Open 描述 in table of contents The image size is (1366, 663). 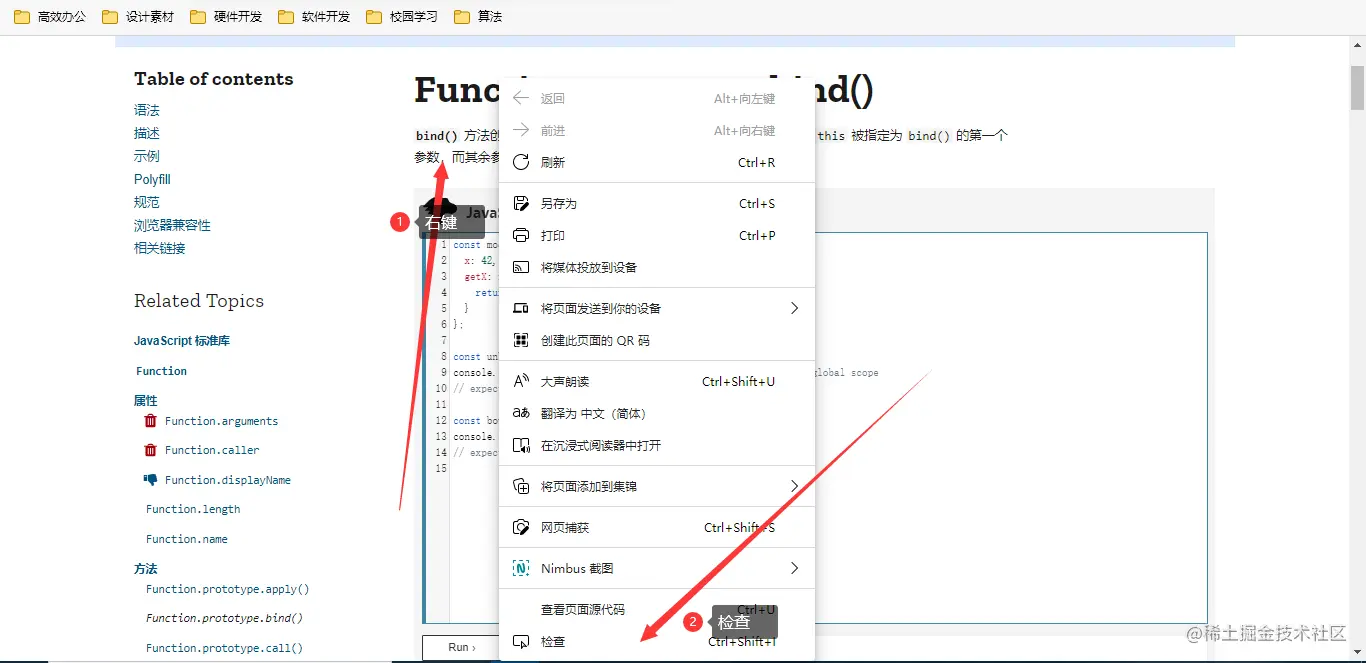(147, 133)
